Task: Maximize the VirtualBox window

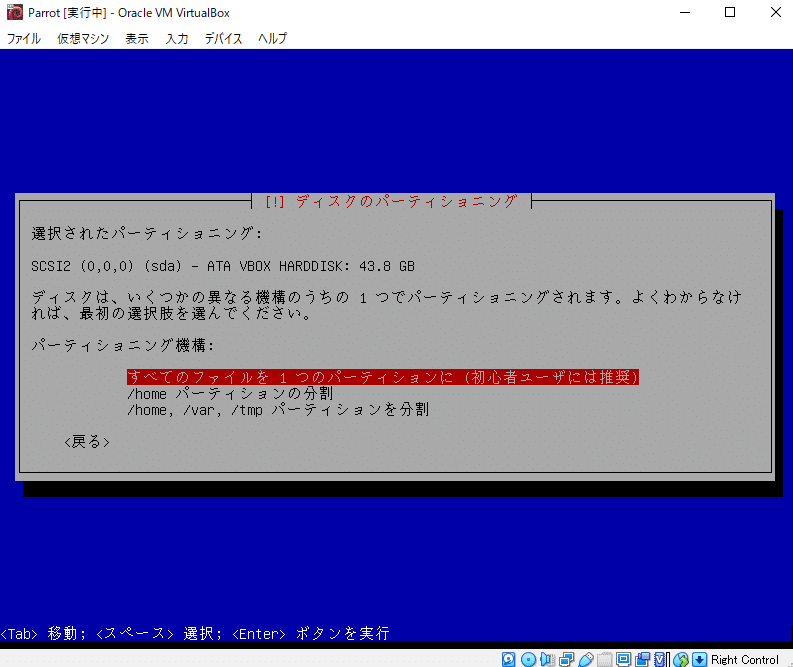Action: coord(730,12)
